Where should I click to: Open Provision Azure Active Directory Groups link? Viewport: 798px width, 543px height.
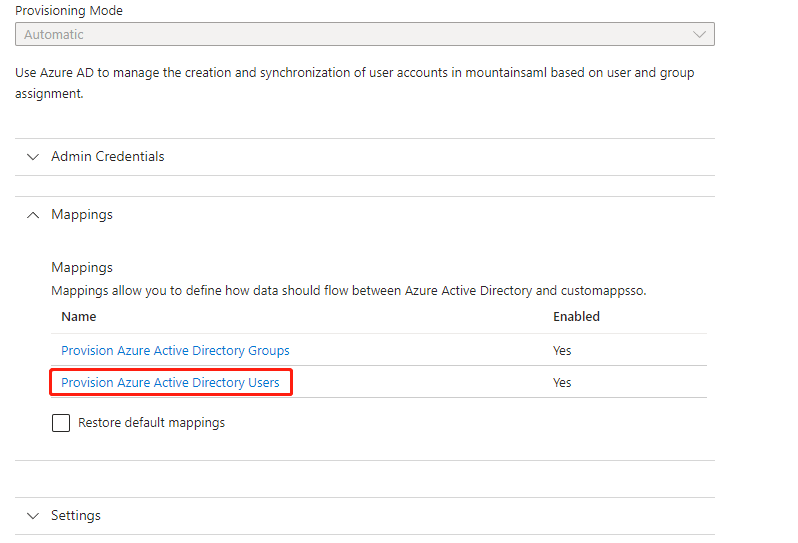pos(175,351)
